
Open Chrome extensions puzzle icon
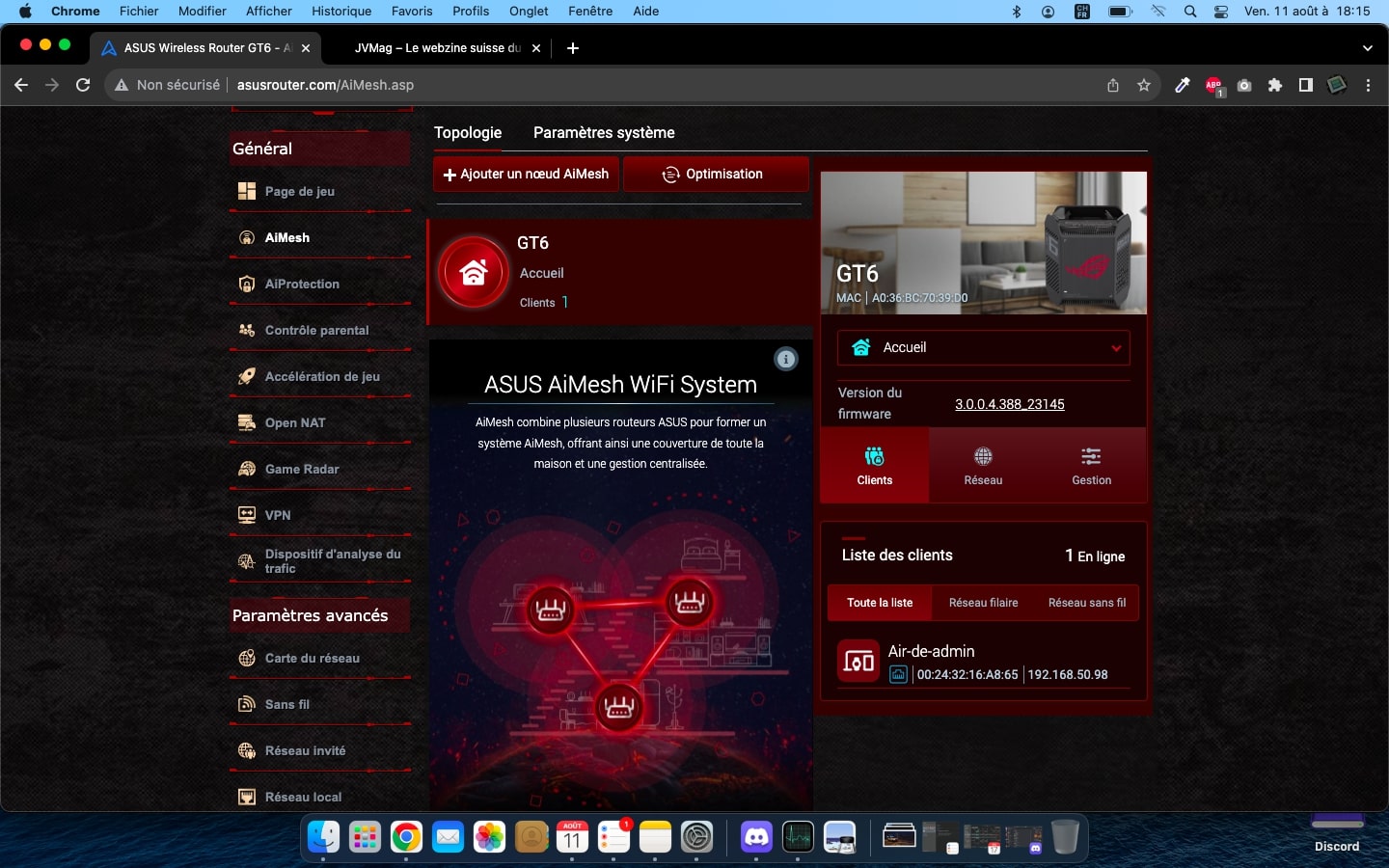click(1275, 85)
